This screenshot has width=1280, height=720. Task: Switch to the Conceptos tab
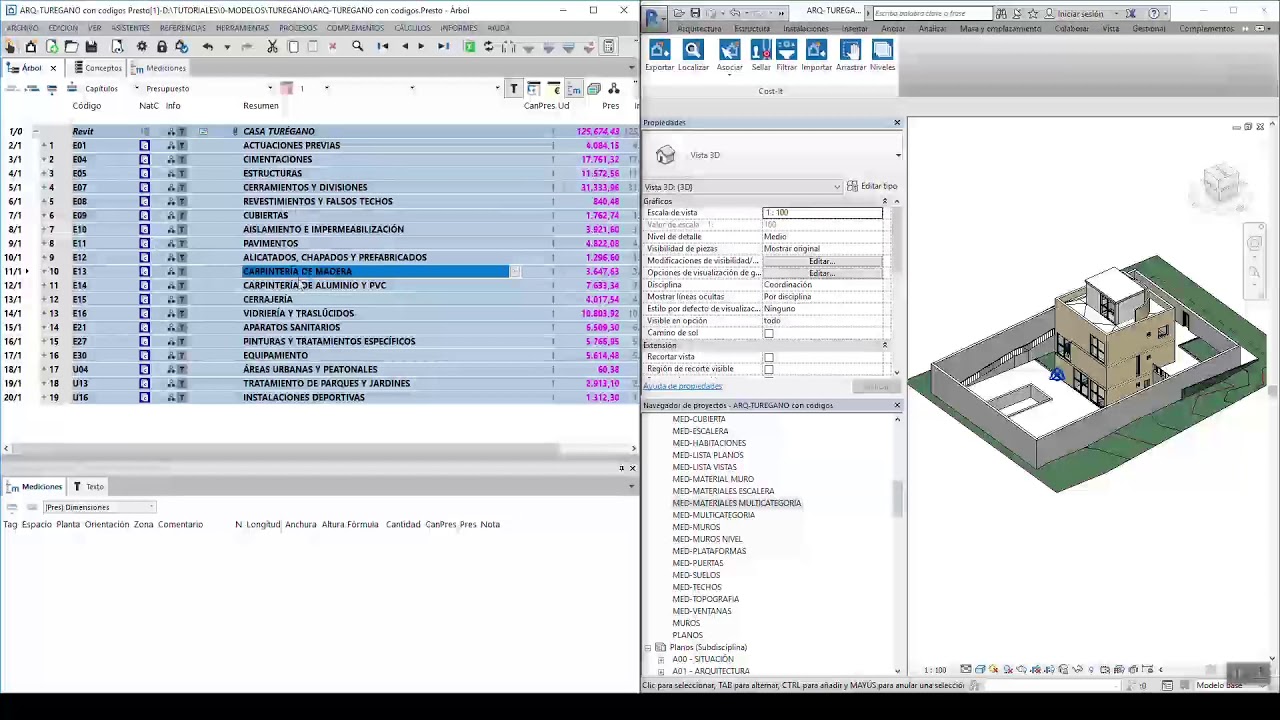pos(98,68)
